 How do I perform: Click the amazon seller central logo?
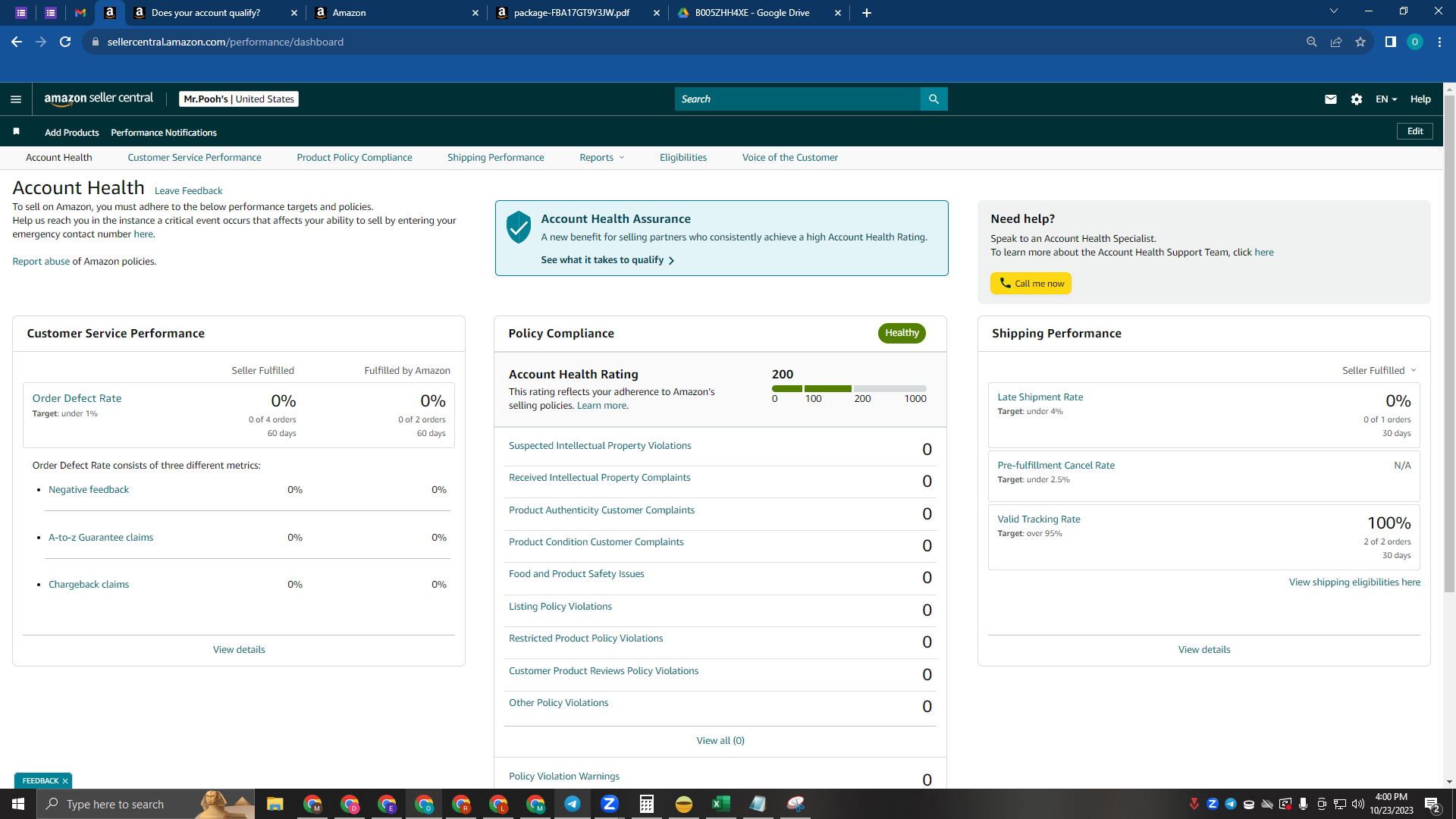[99, 99]
